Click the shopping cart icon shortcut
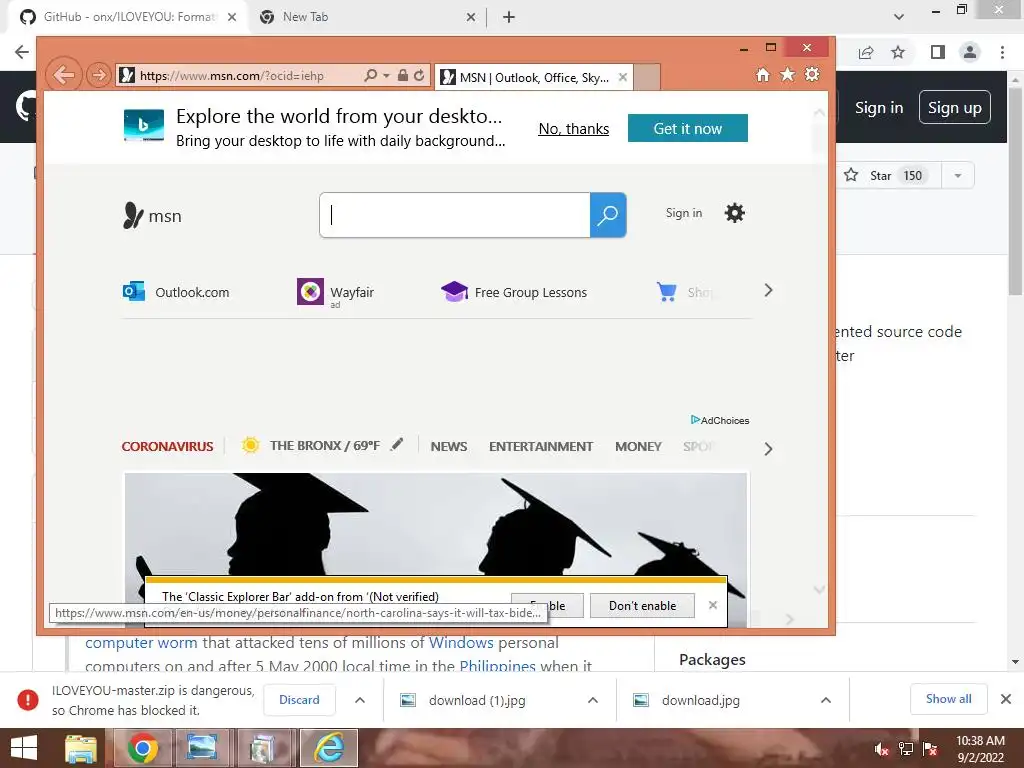 (x=667, y=292)
